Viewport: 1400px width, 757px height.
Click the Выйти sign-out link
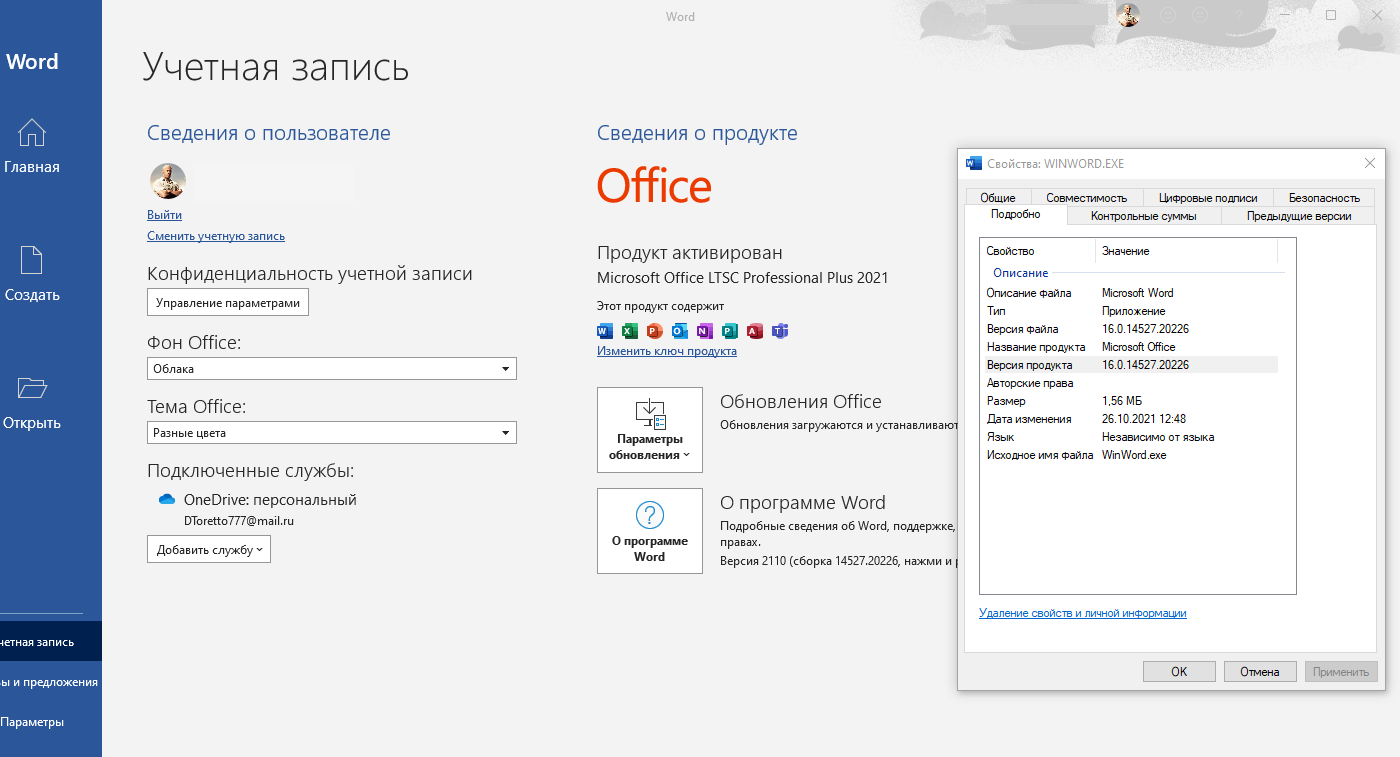pyautogui.click(x=164, y=215)
